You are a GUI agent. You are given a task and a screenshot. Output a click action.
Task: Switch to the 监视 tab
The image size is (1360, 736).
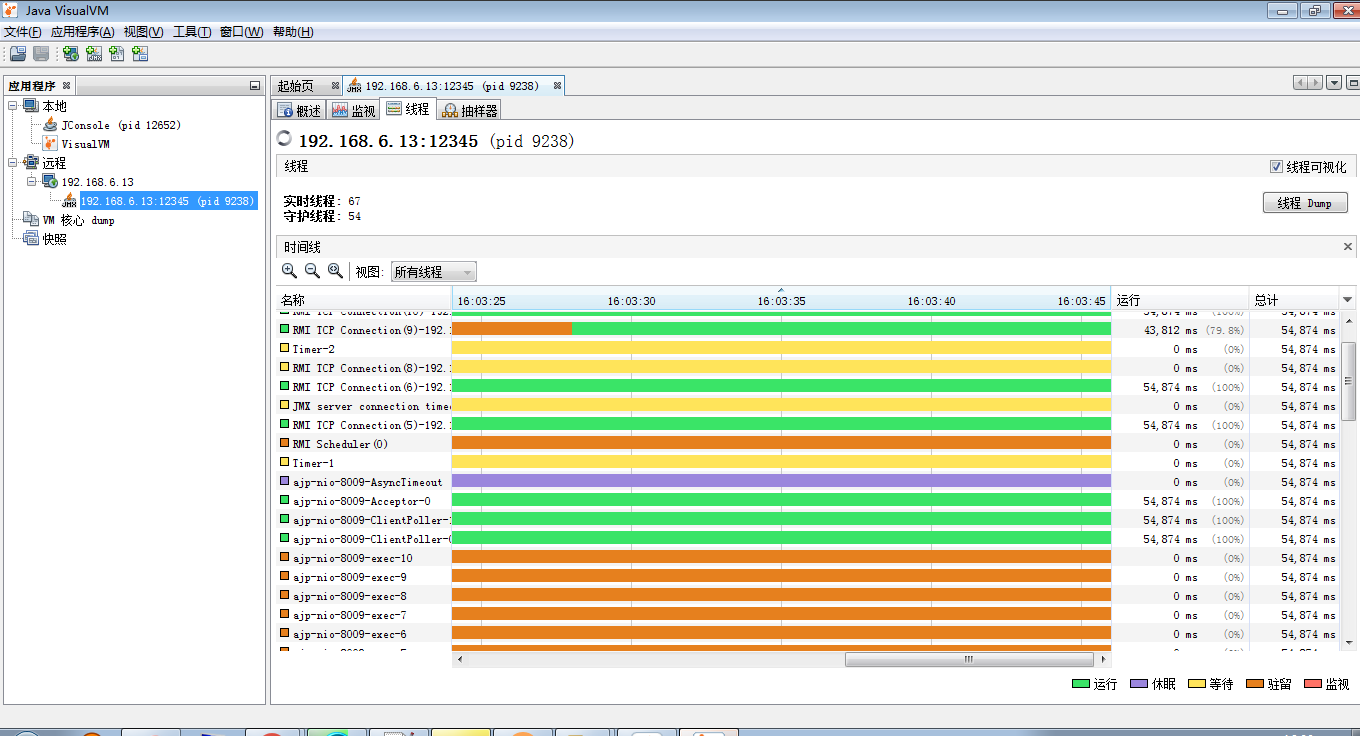click(353, 110)
